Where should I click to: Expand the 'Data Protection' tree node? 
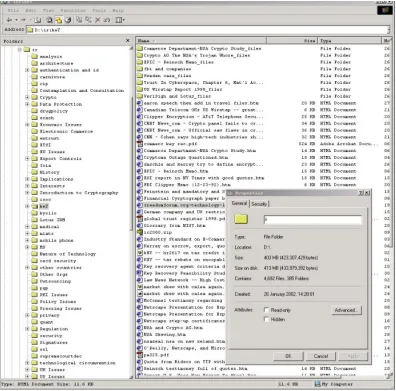[27, 104]
